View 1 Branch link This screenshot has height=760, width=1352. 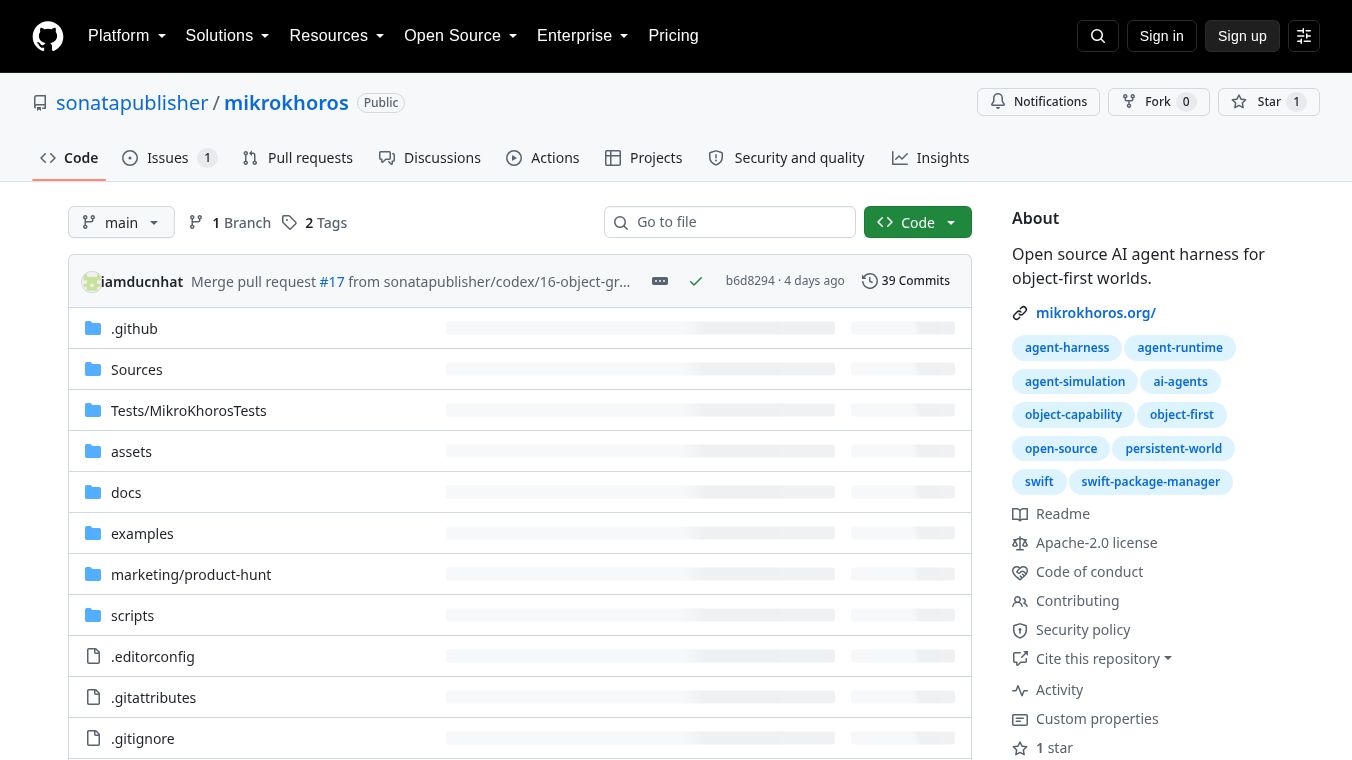230,222
